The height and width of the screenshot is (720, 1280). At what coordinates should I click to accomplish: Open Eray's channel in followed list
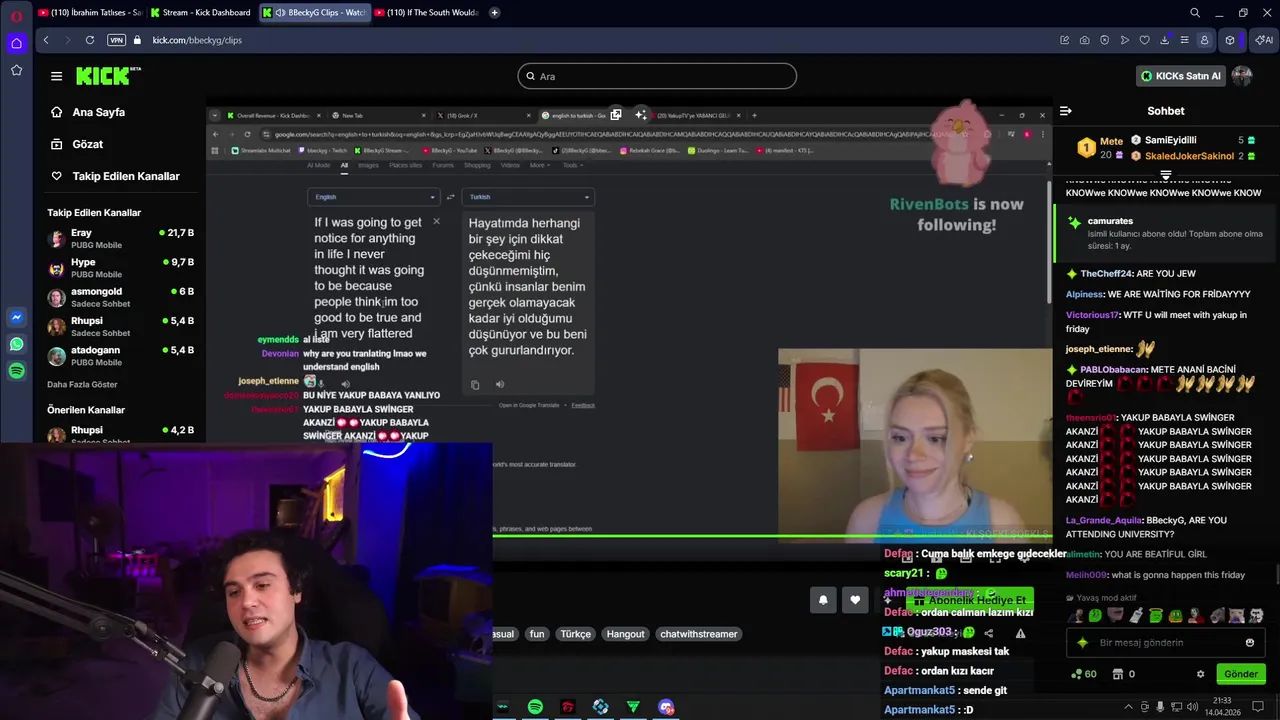tap(121, 239)
